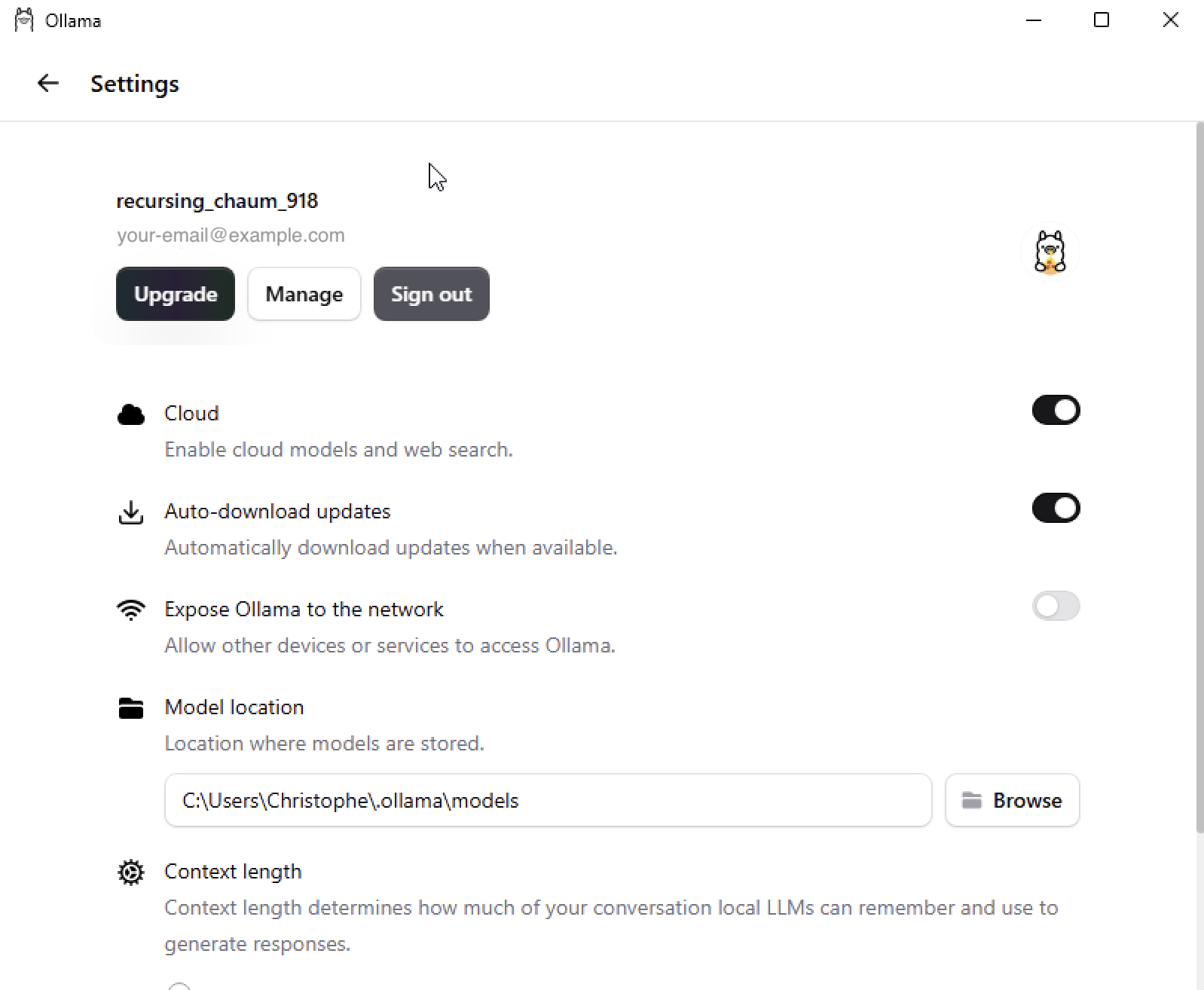Viewport: 1204px width, 990px height.
Task: Minimize the Ollama window
Action: 1034,20
